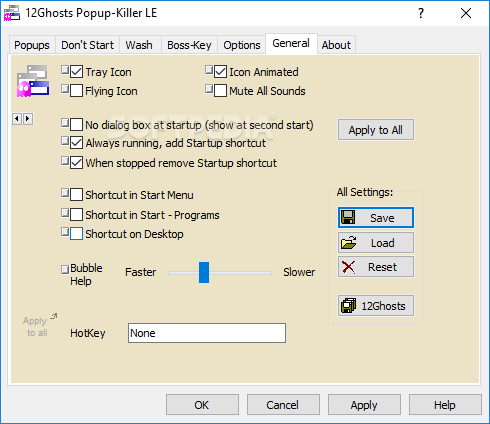The image size is (490, 424).
Task: Click the small square beside Icon Animated
Action: (209, 70)
